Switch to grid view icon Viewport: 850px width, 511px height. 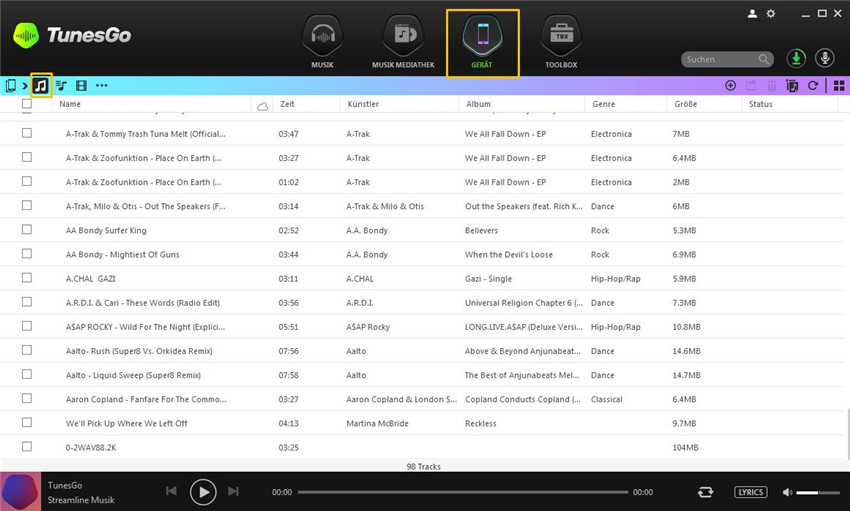click(x=838, y=86)
